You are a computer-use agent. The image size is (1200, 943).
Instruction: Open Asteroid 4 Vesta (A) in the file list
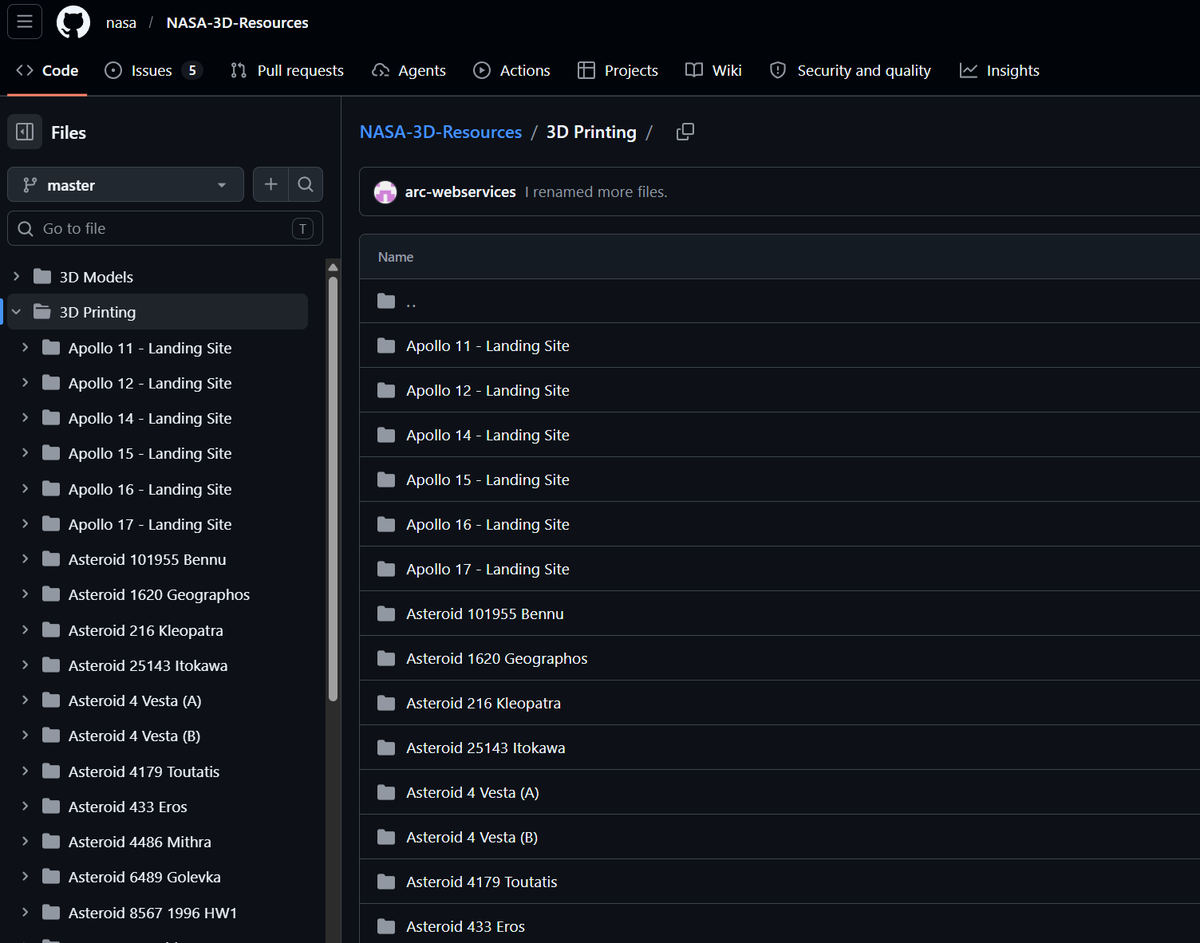point(472,793)
